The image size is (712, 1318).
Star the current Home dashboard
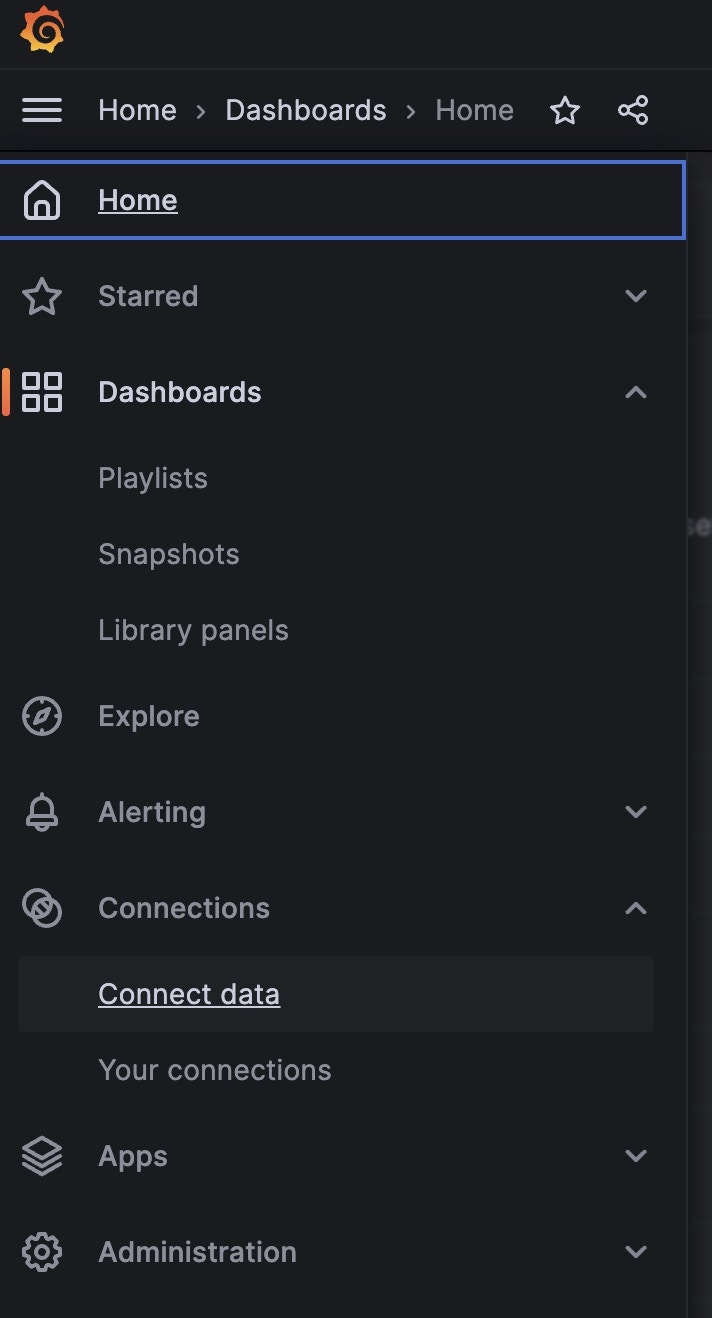point(565,111)
